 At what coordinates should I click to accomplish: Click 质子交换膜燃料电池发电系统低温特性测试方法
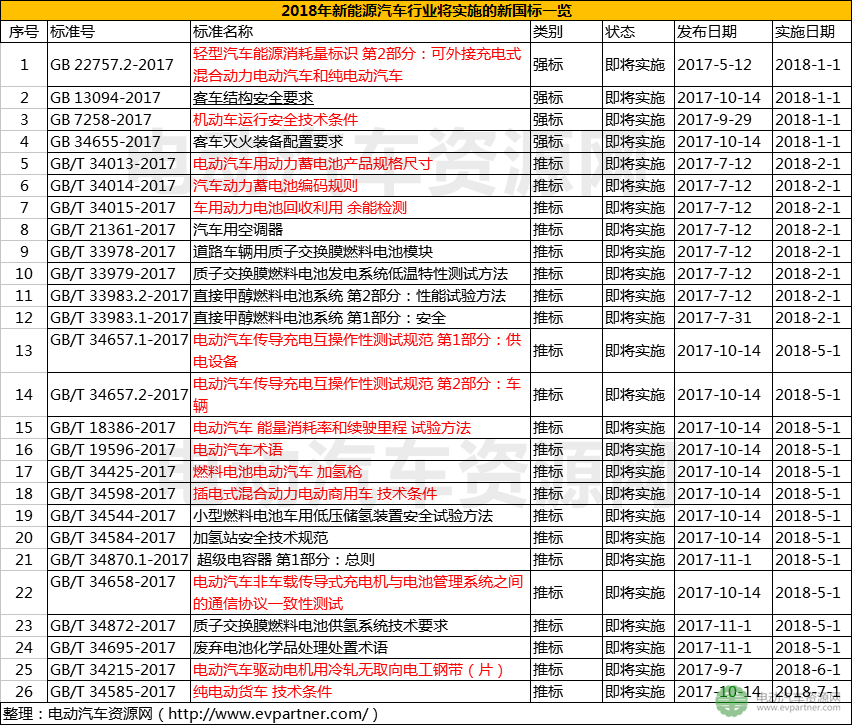pos(350,274)
